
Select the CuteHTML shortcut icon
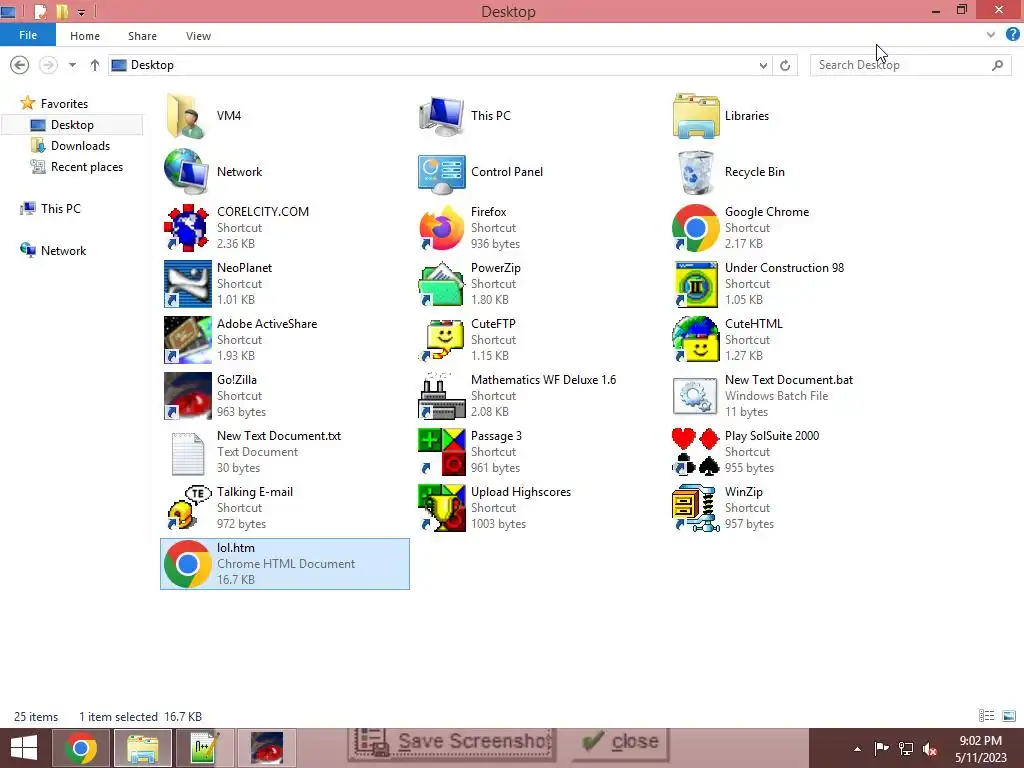point(696,340)
